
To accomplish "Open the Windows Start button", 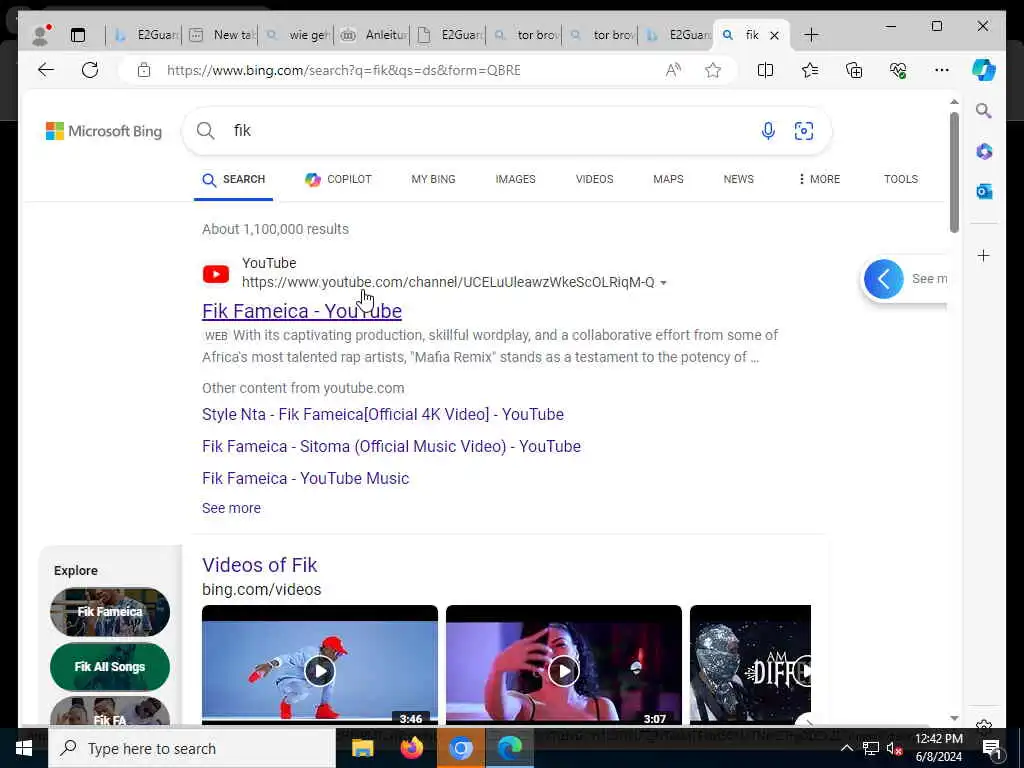I will pos(24,748).
